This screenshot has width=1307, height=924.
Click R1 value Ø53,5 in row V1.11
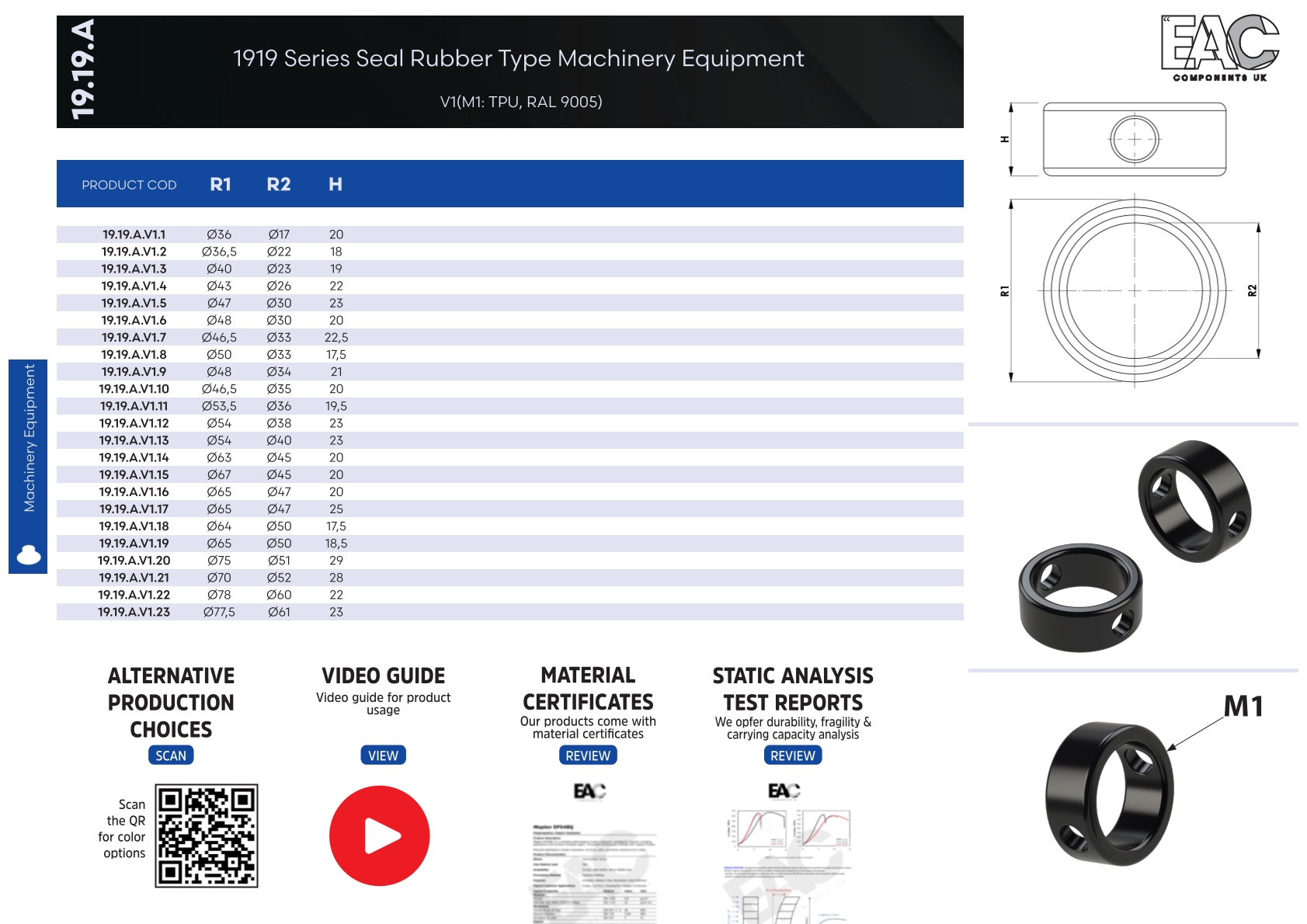point(219,406)
